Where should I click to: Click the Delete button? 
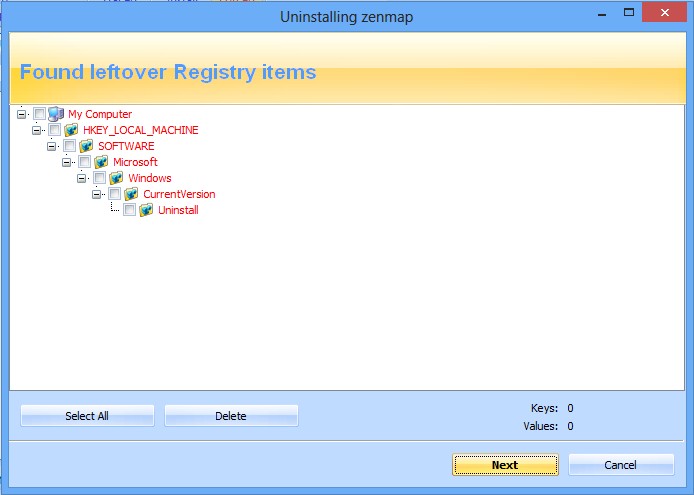(x=231, y=416)
